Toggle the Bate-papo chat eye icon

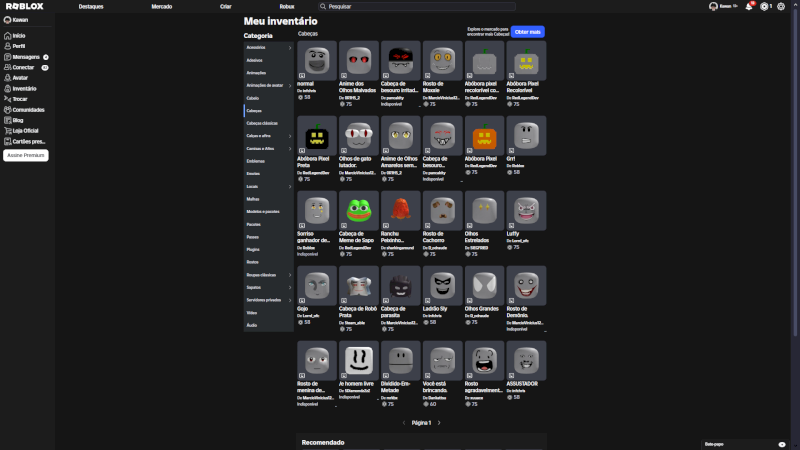782,444
